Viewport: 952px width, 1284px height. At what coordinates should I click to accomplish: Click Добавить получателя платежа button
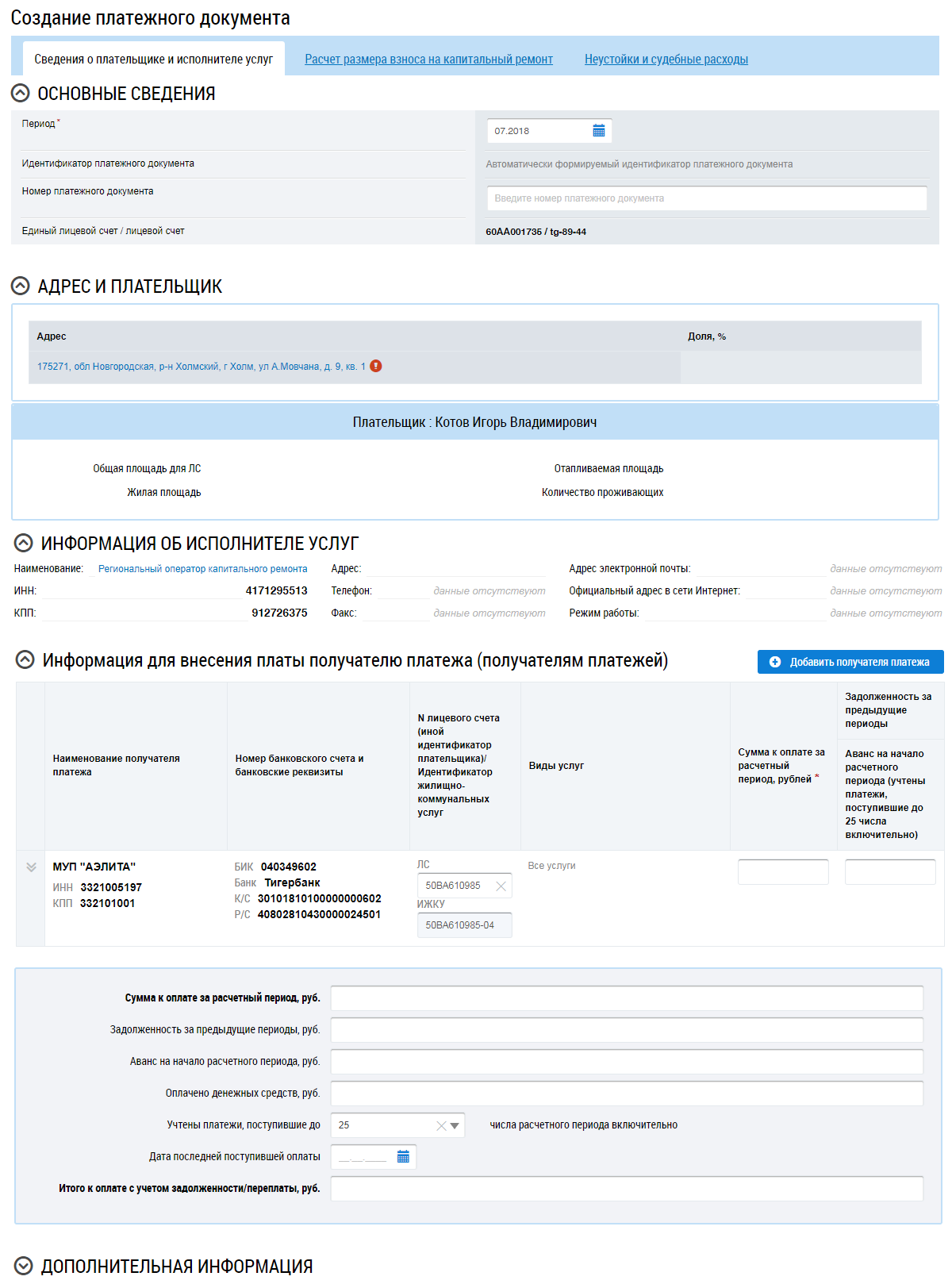click(850, 662)
